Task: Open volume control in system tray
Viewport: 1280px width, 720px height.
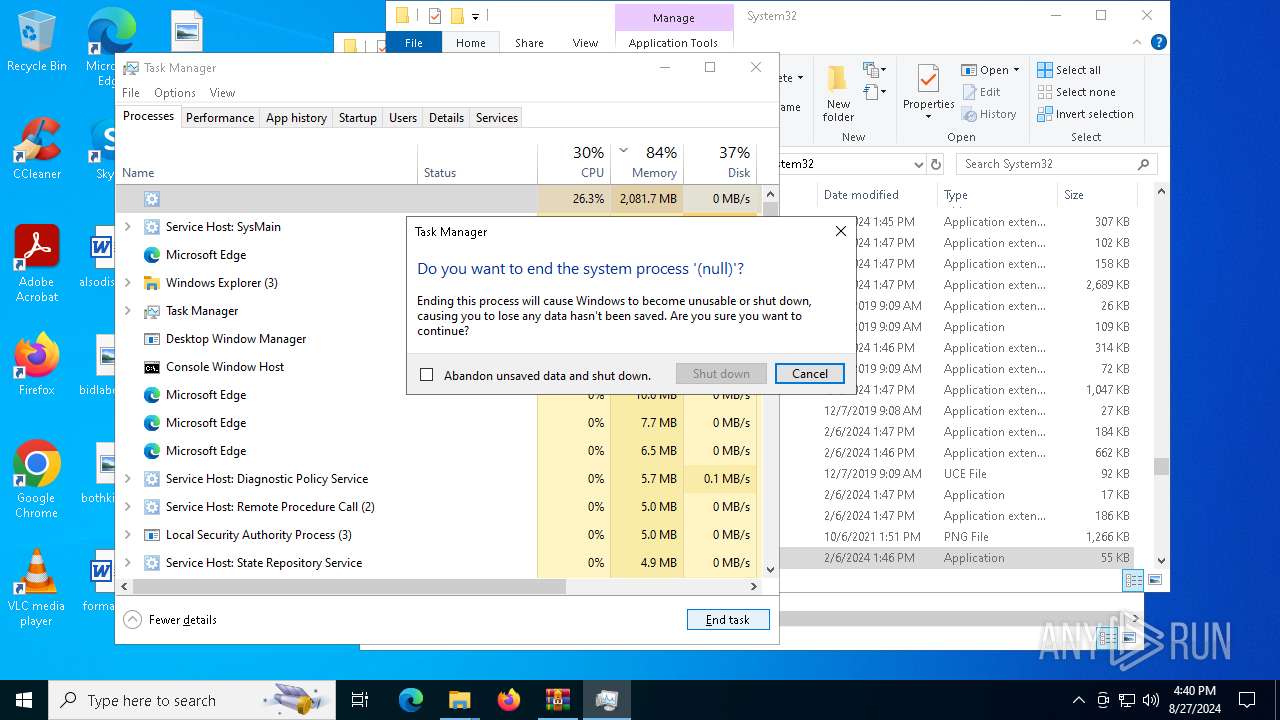Action: click(1150, 700)
